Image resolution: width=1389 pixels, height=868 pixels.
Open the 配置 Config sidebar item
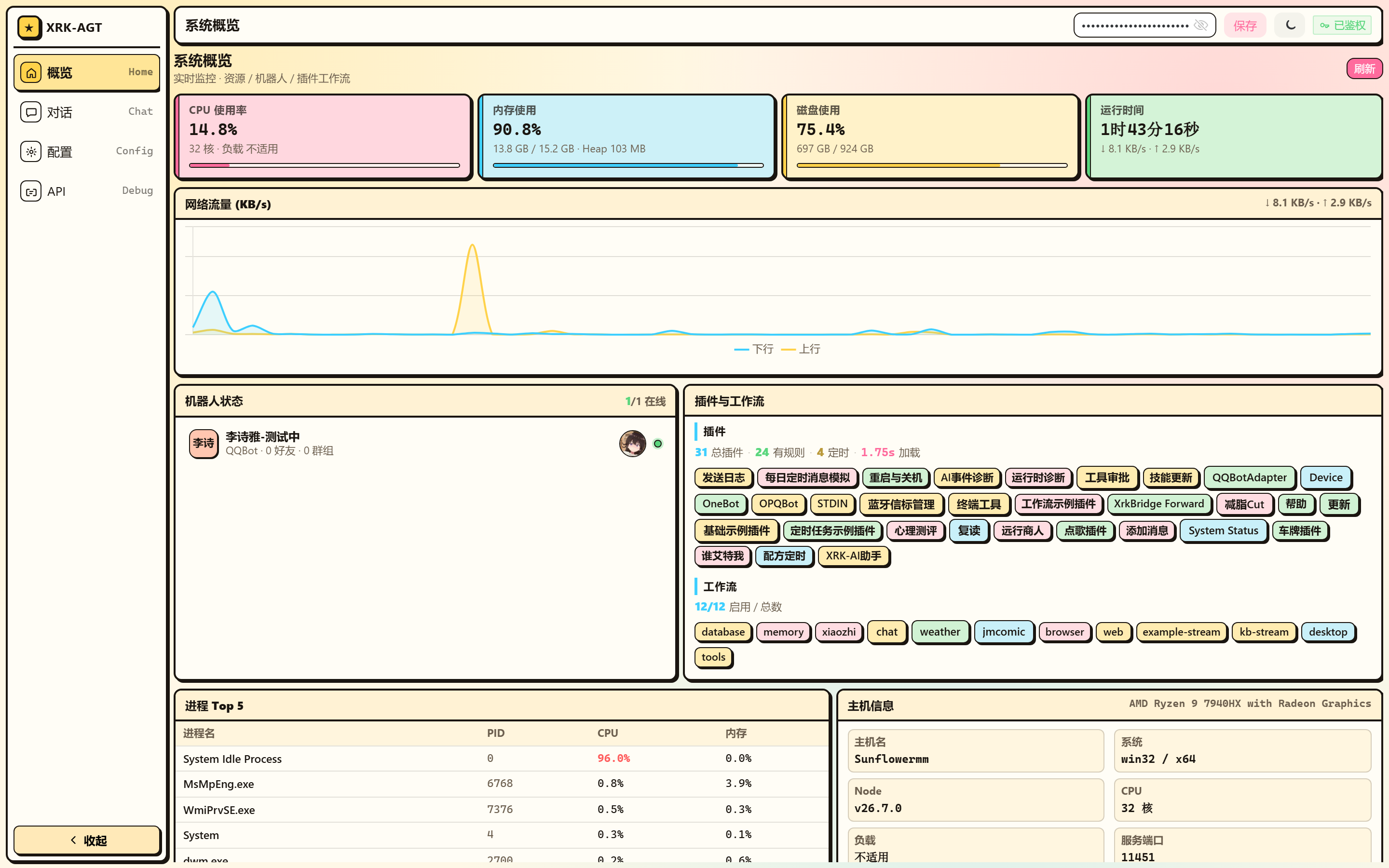87,151
